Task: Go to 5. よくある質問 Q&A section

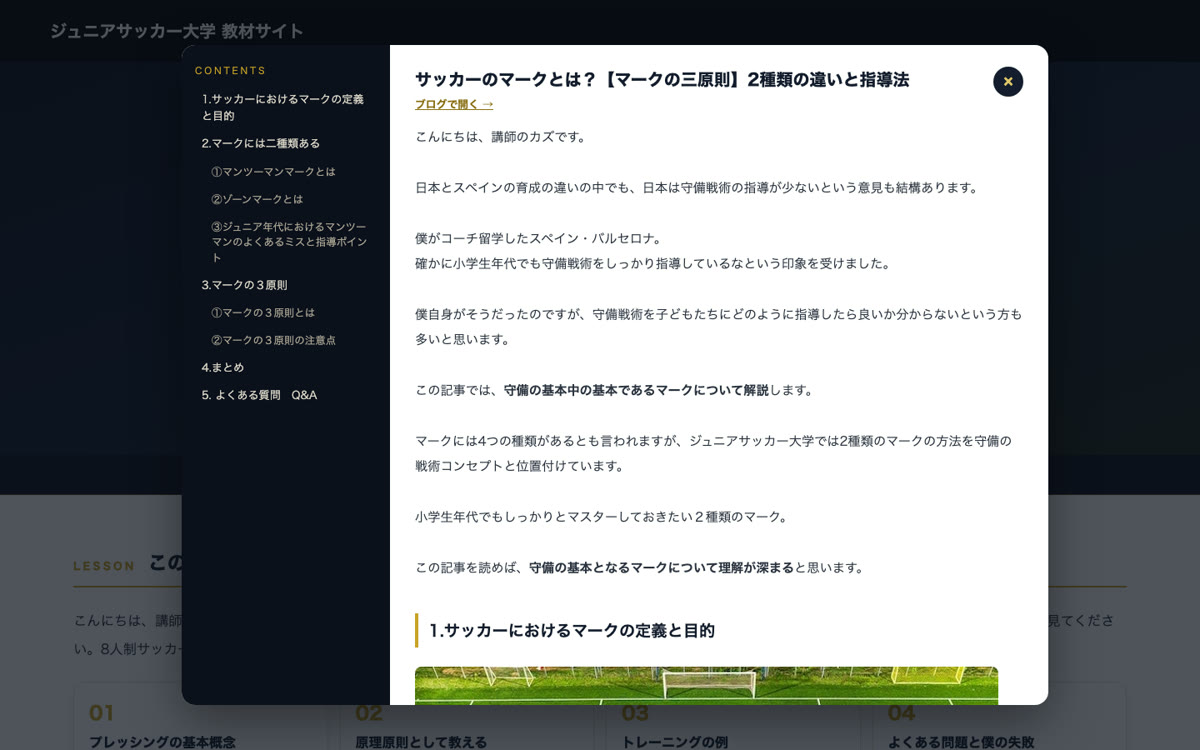Action: (x=259, y=395)
